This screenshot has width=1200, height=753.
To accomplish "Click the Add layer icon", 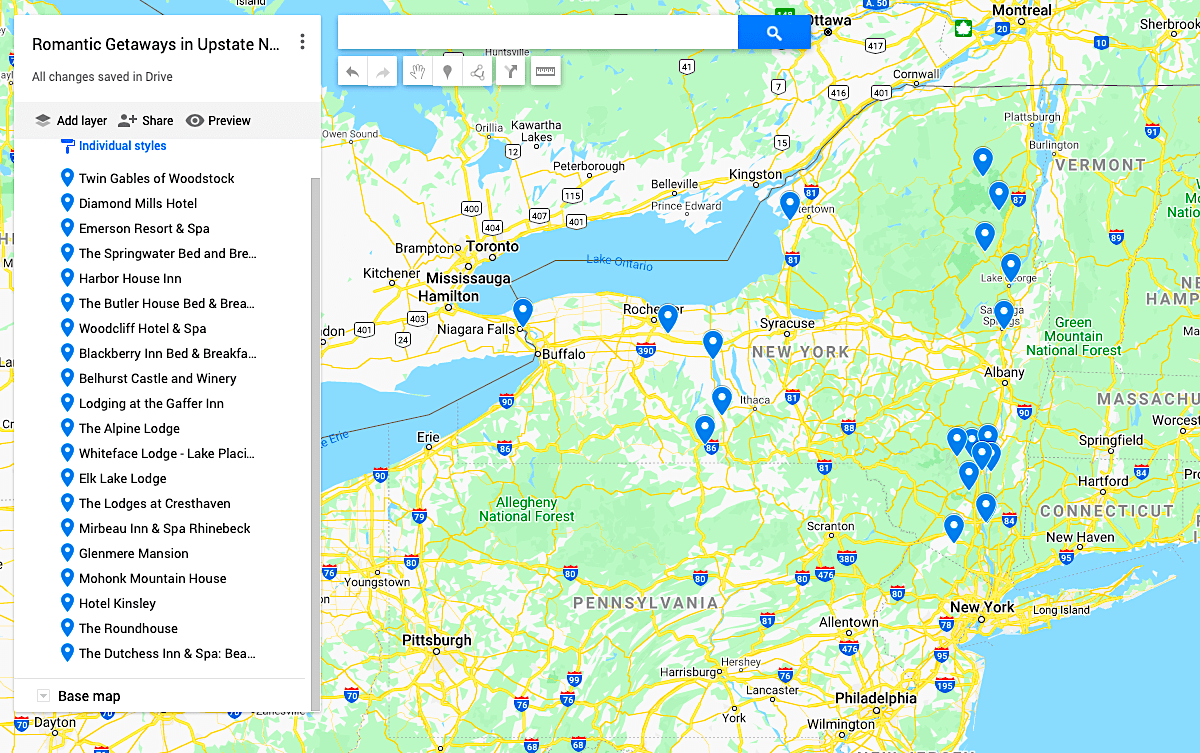I will (x=42, y=120).
